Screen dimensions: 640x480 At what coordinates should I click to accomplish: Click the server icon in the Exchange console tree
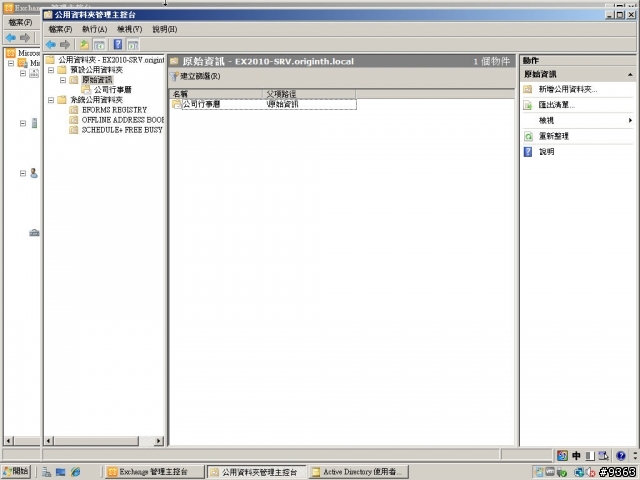point(34,123)
